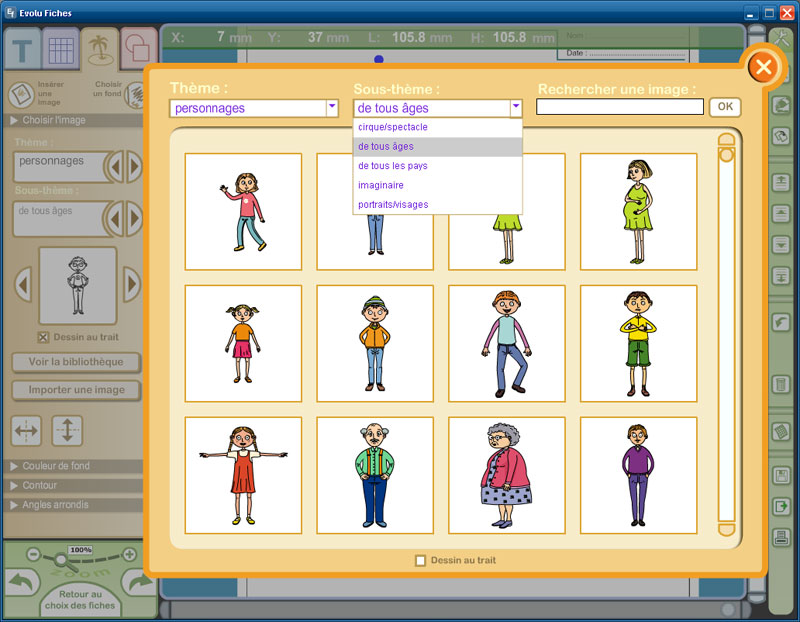800x622 pixels.
Task: Uncheck Dessin au trait in the left panel
Action: tap(43, 337)
